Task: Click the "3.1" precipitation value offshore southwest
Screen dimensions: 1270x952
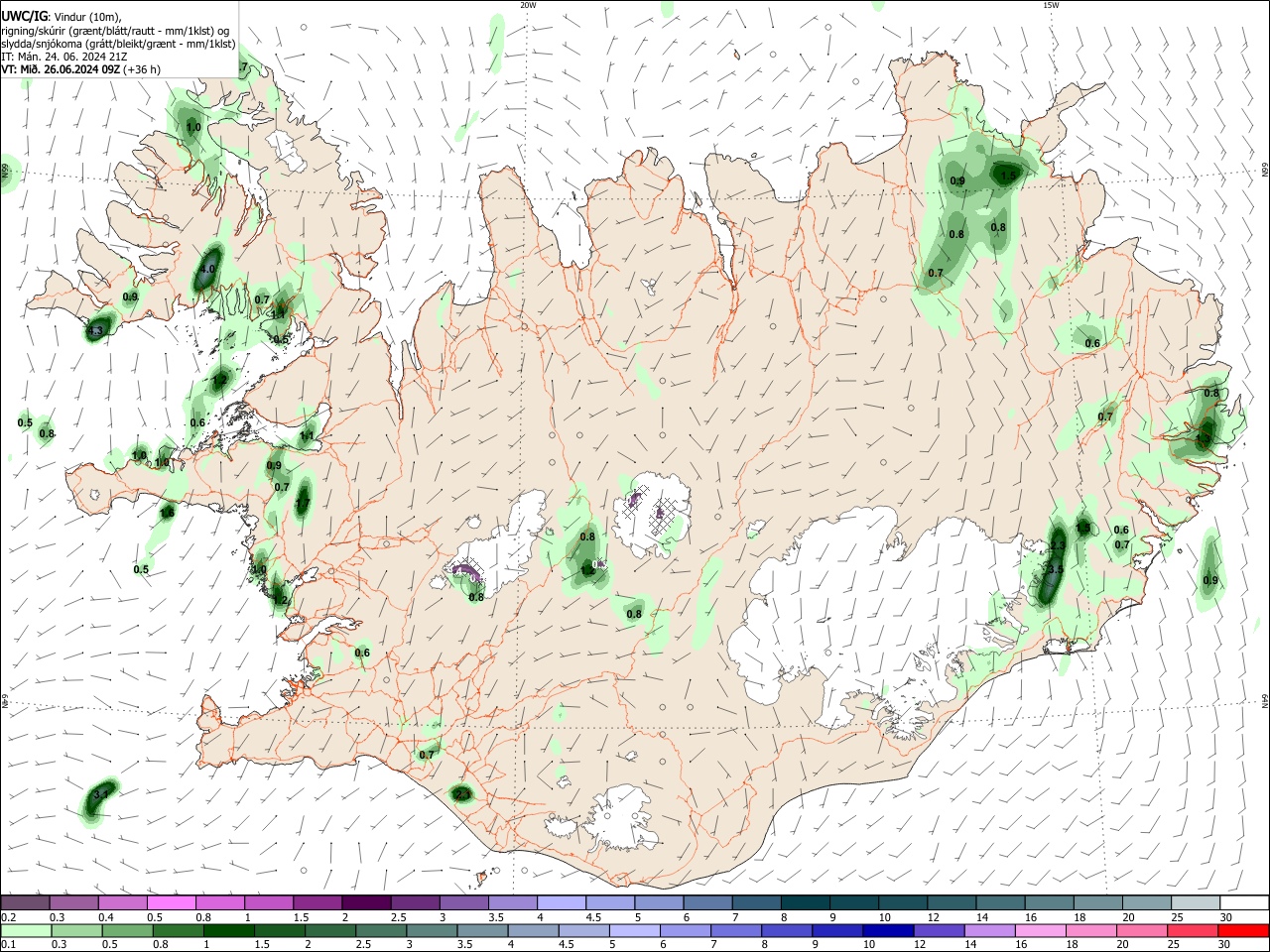Action: click(100, 795)
